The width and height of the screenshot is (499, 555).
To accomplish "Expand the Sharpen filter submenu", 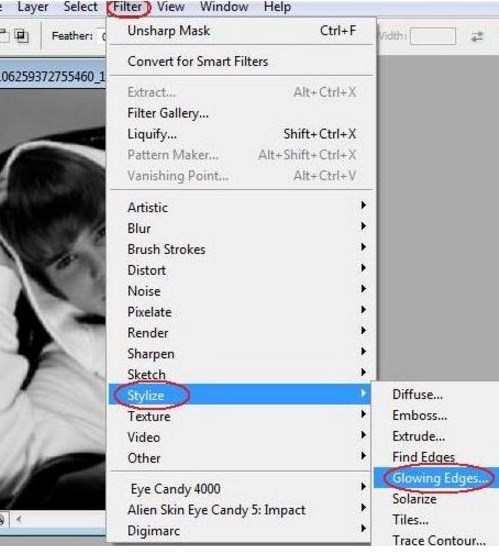I will [x=241, y=354].
